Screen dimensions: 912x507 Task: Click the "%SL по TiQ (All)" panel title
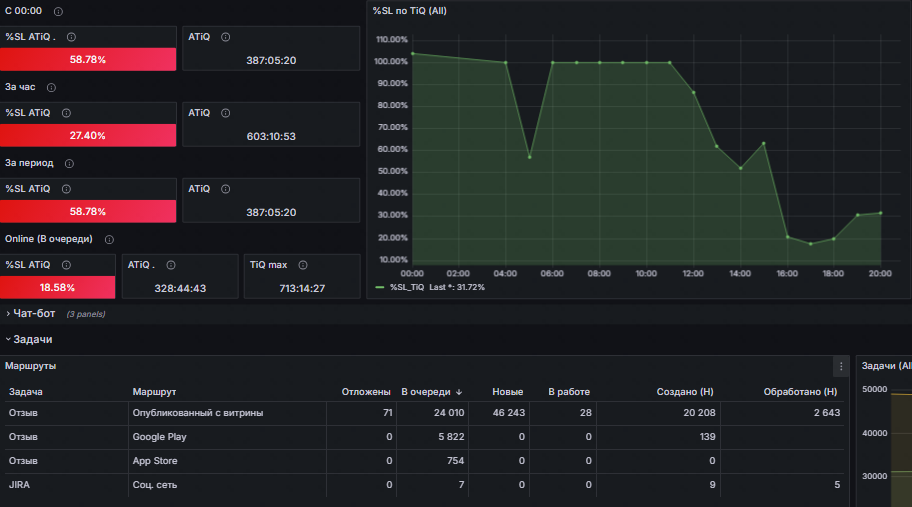click(410, 11)
